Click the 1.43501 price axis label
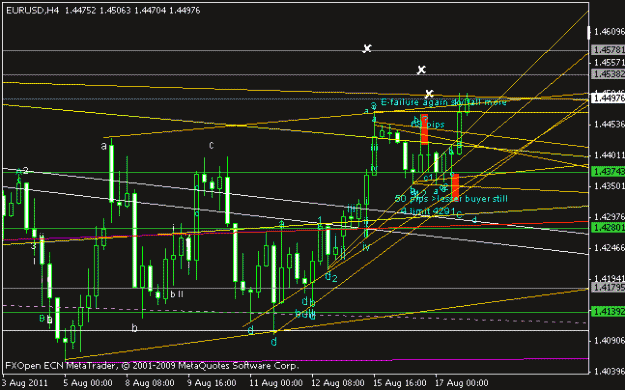Image resolution: width=625 pixels, height=390 pixels. click(609, 186)
